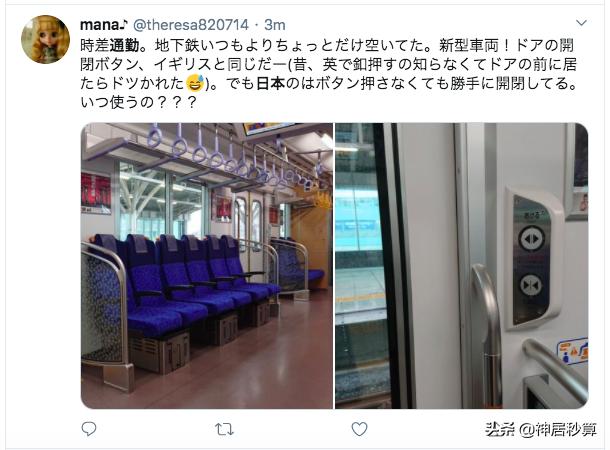Open the mana♪ display name profile
This screenshot has width=610, height=450.
[103, 25]
